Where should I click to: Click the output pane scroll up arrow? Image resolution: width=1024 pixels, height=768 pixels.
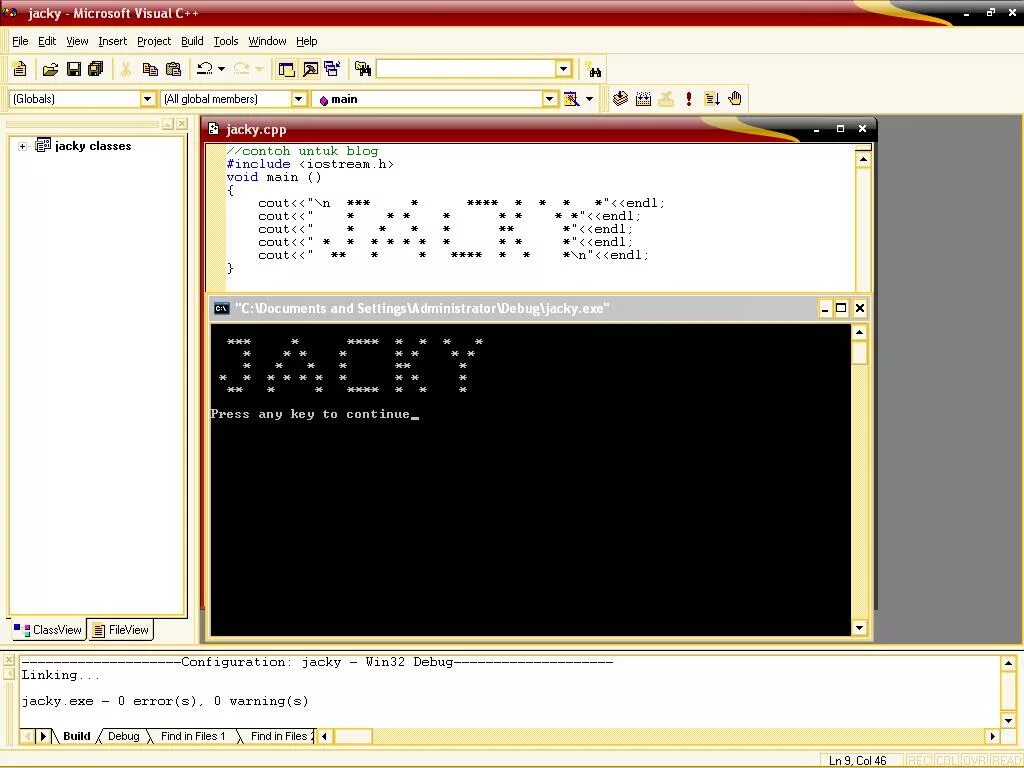(1008, 664)
